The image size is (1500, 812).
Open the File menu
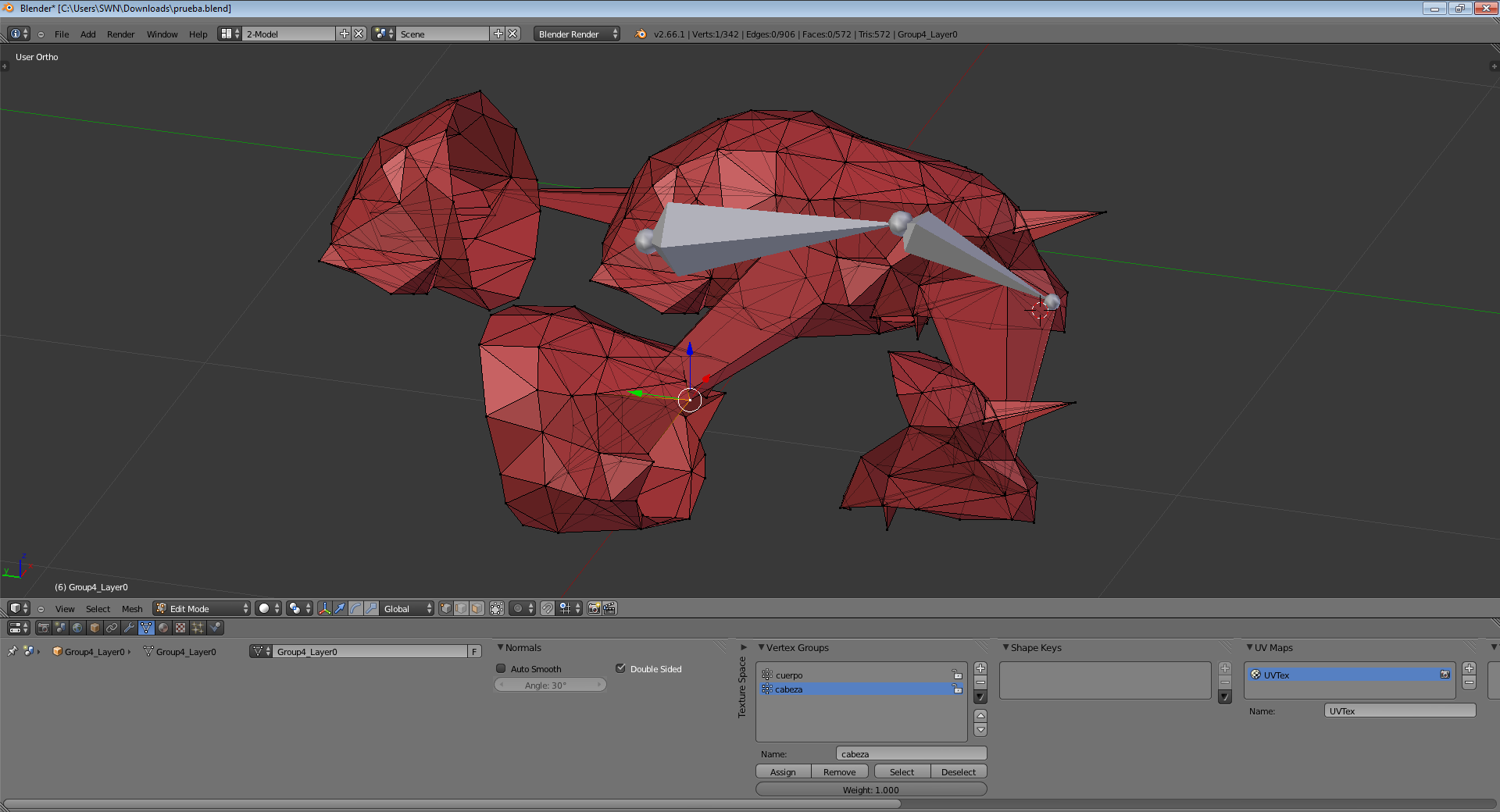point(62,34)
